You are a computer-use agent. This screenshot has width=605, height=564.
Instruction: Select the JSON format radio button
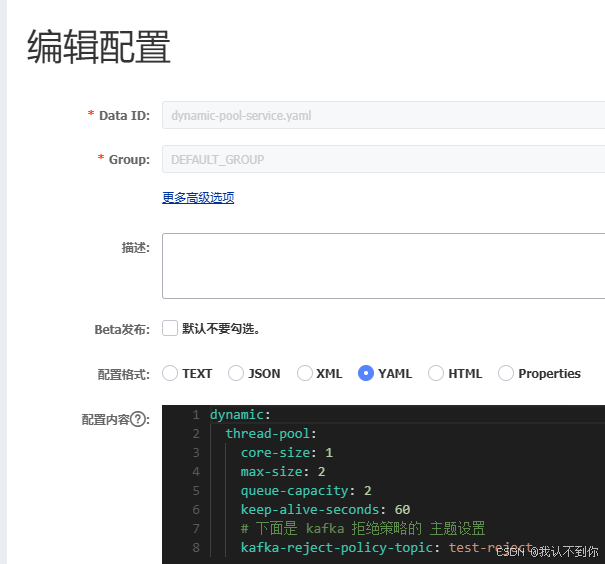click(236, 373)
